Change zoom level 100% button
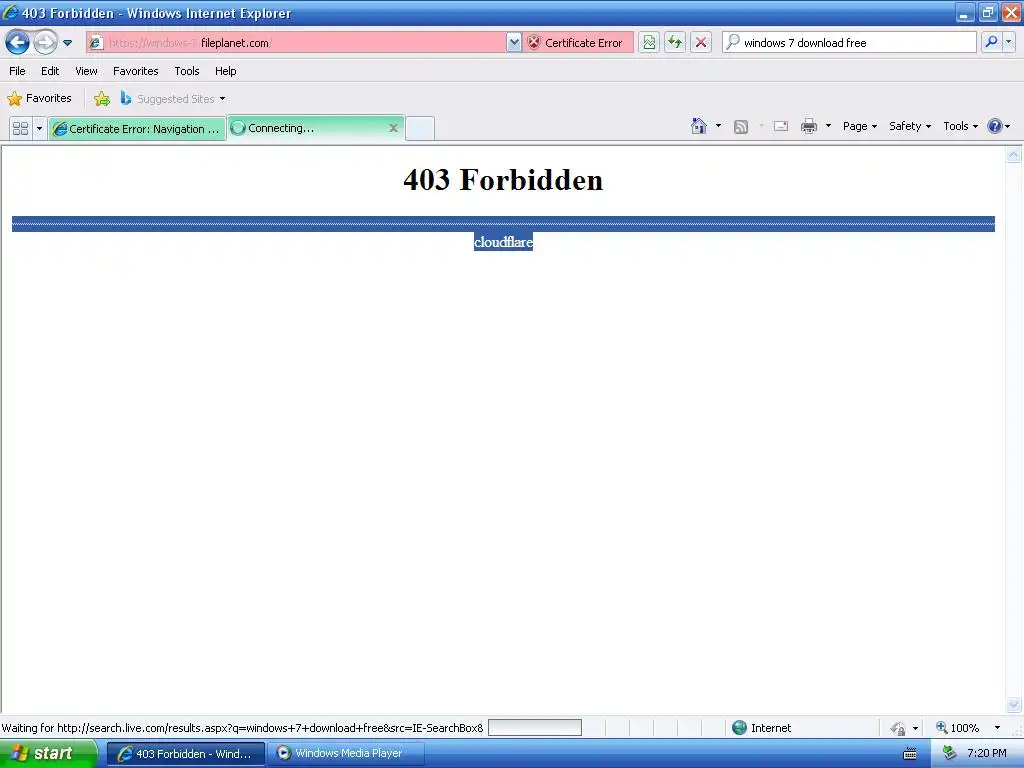Image resolution: width=1024 pixels, height=768 pixels. (957, 728)
